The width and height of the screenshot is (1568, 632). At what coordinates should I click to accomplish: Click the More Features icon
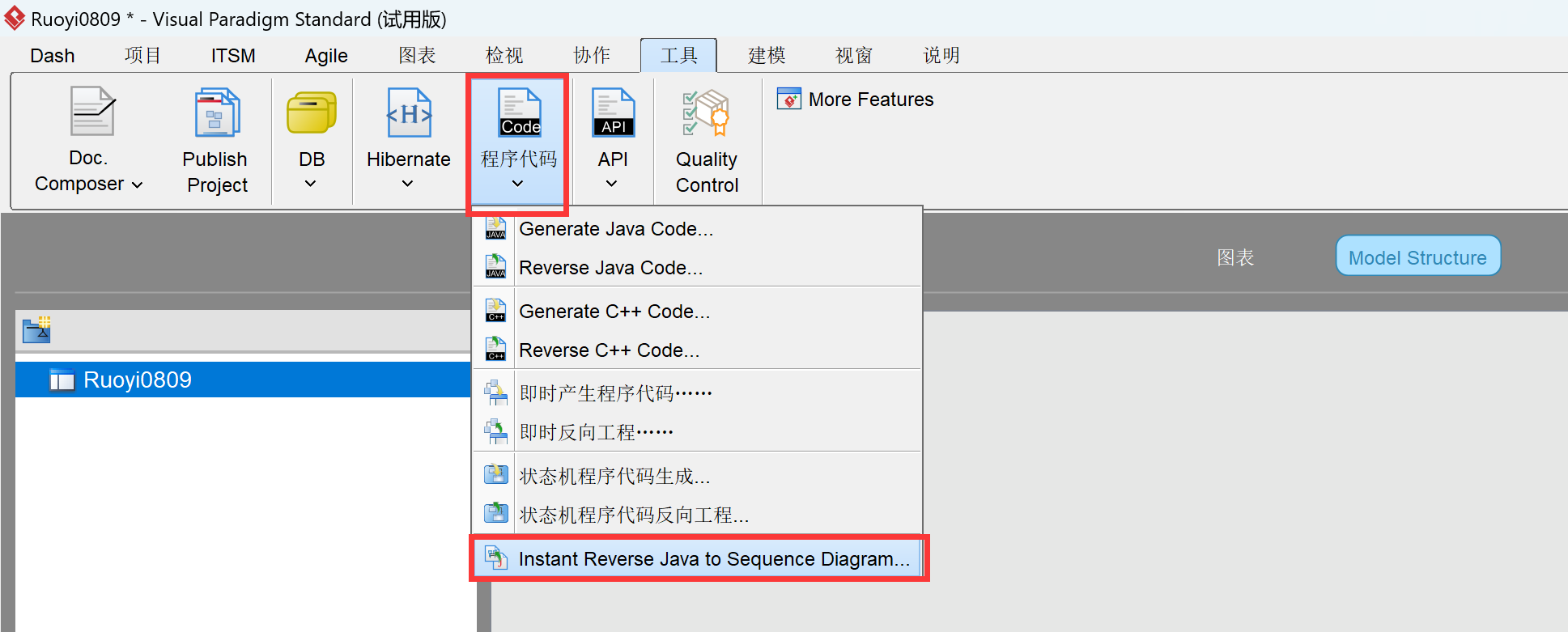pos(788,99)
